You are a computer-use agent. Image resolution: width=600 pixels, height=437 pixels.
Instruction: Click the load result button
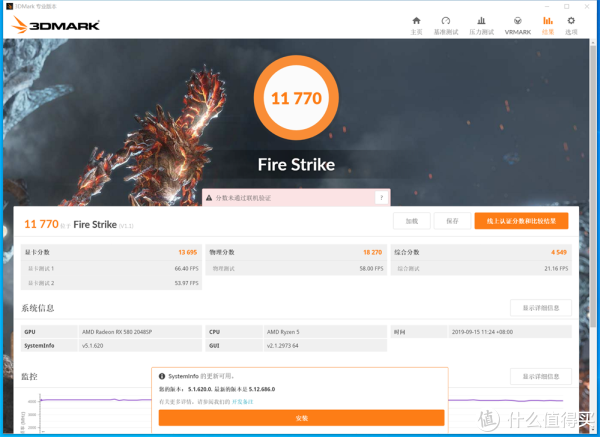[412, 221]
